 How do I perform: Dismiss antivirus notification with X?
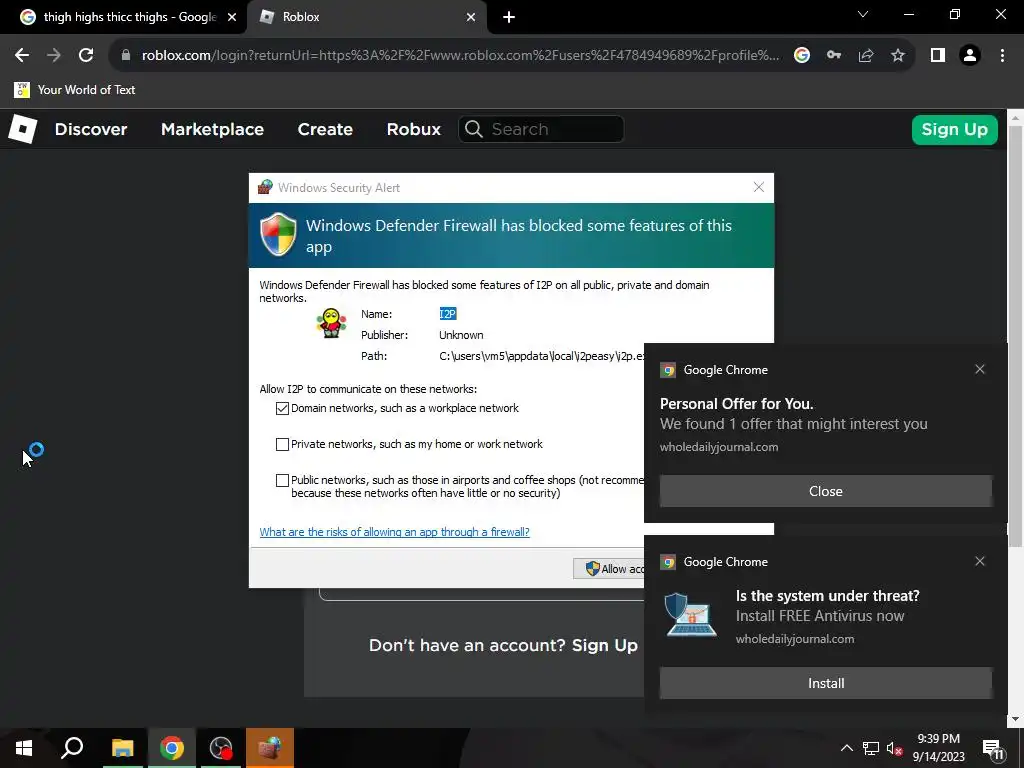980,561
